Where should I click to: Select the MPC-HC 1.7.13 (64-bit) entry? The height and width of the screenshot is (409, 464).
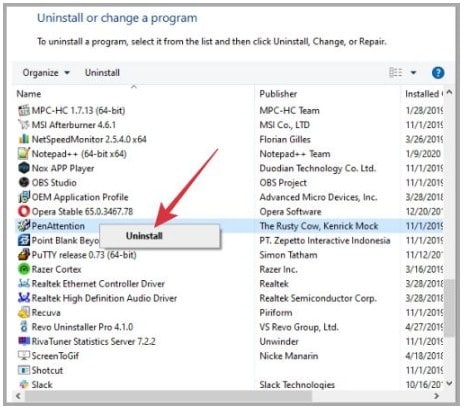tap(78, 110)
